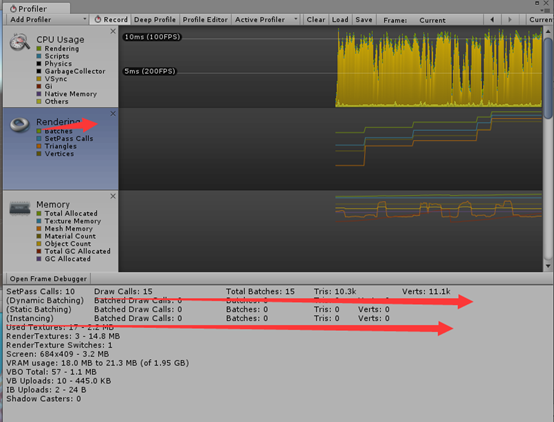Open the Frame Debugger
Image resolution: width=554 pixels, height=422 pixels.
pyautogui.click(x=48, y=279)
